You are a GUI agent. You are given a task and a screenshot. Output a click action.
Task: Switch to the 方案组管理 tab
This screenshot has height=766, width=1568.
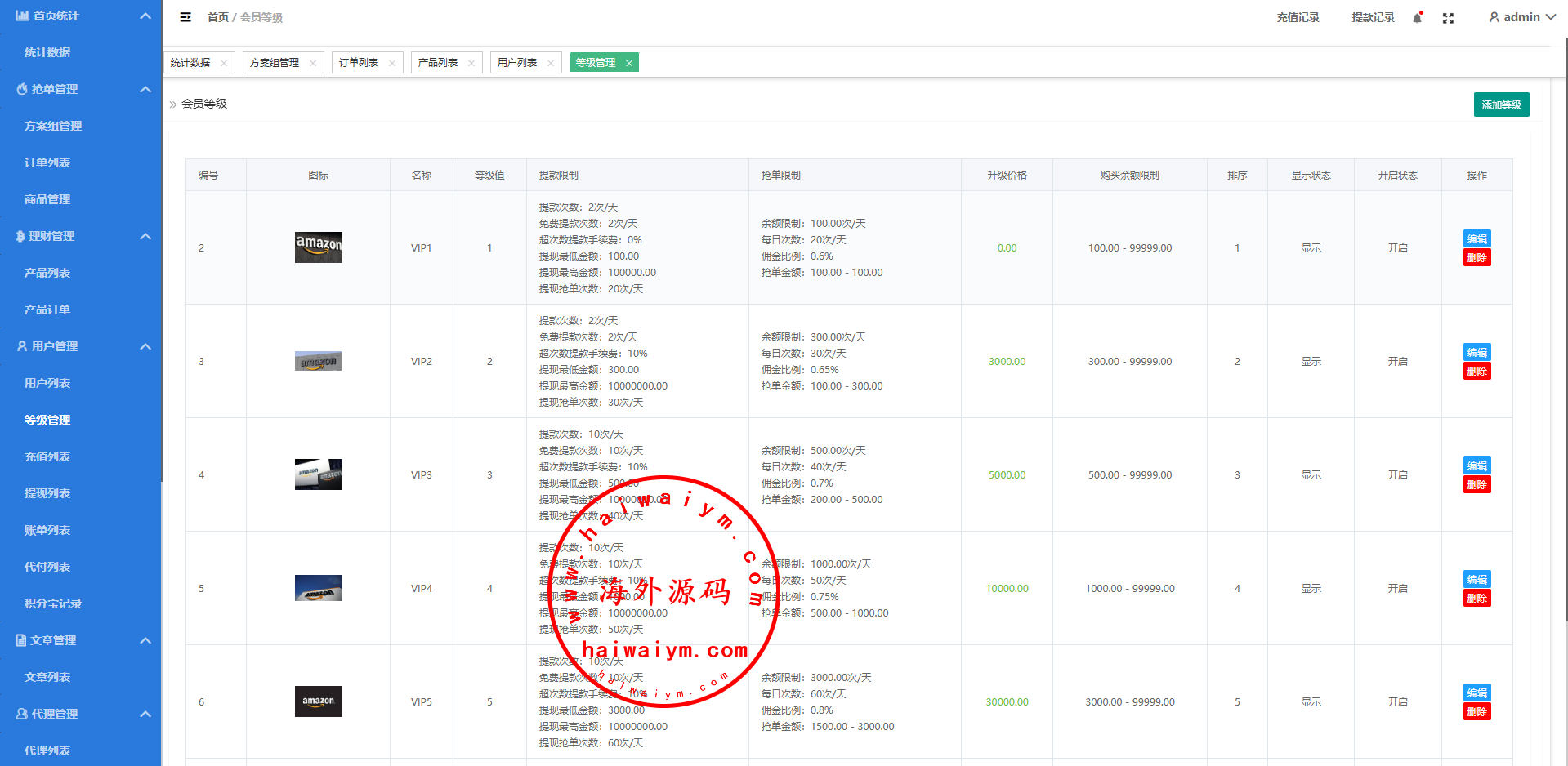point(275,63)
